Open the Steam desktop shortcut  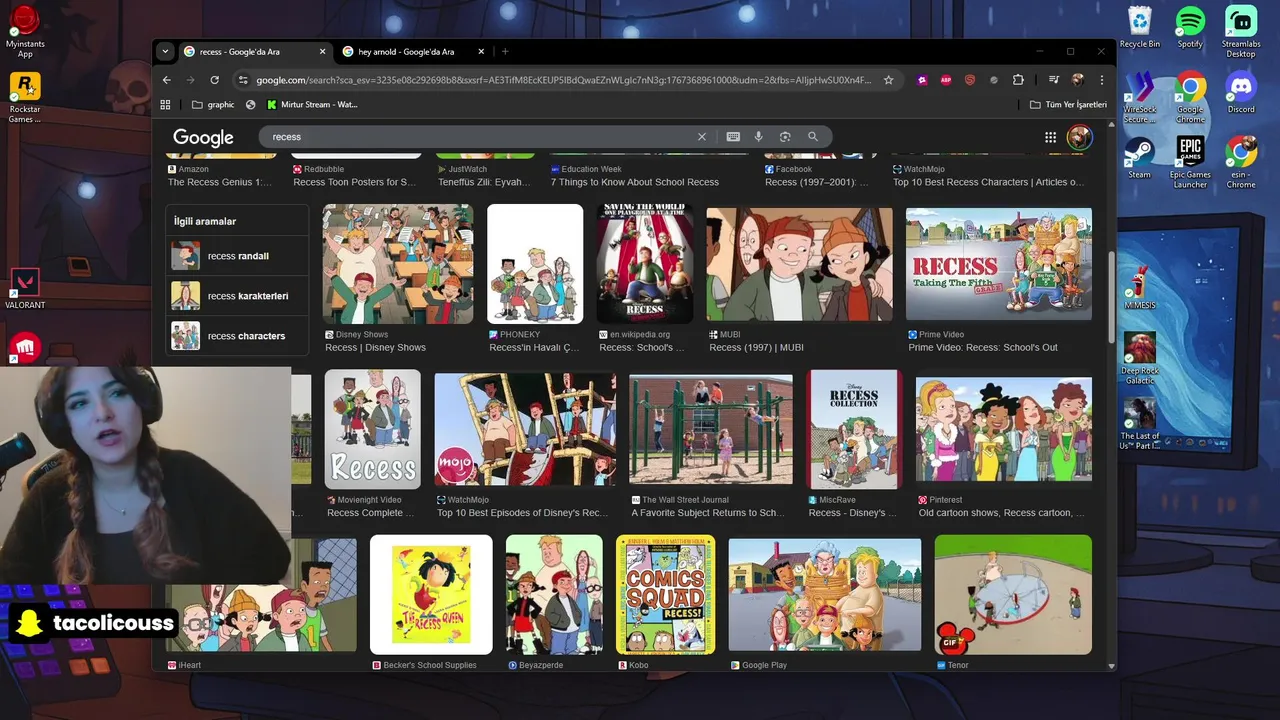pyautogui.click(x=1140, y=157)
